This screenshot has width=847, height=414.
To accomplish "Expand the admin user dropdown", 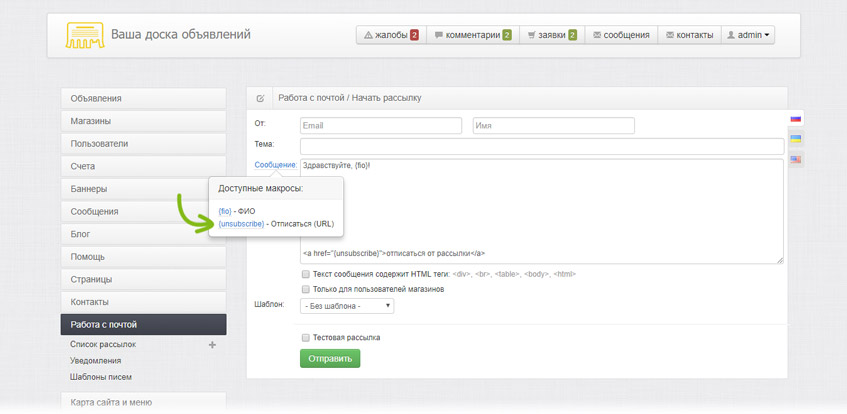I will (x=748, y=35).
